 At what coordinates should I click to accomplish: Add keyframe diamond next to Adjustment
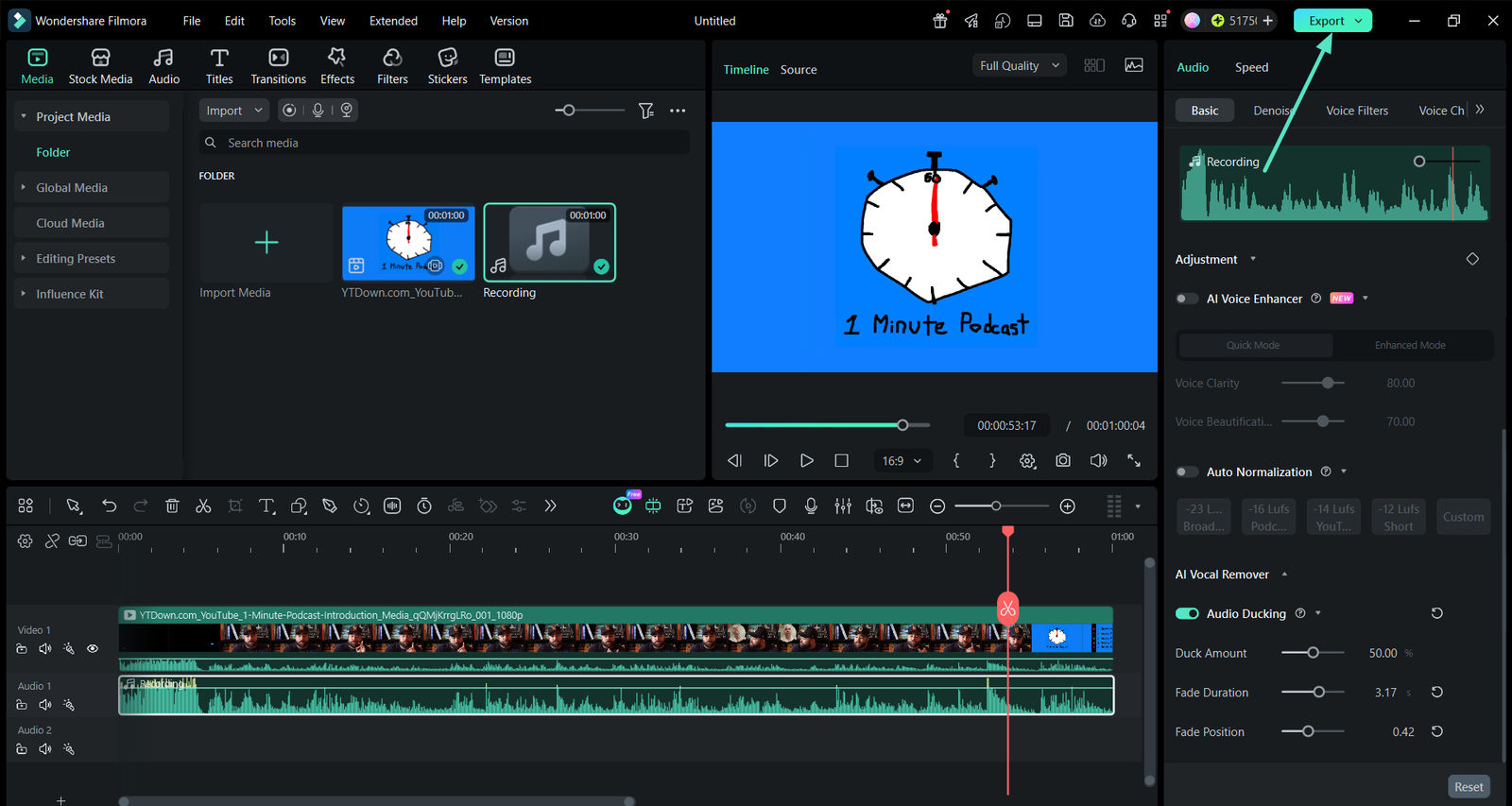(1472, 259)
